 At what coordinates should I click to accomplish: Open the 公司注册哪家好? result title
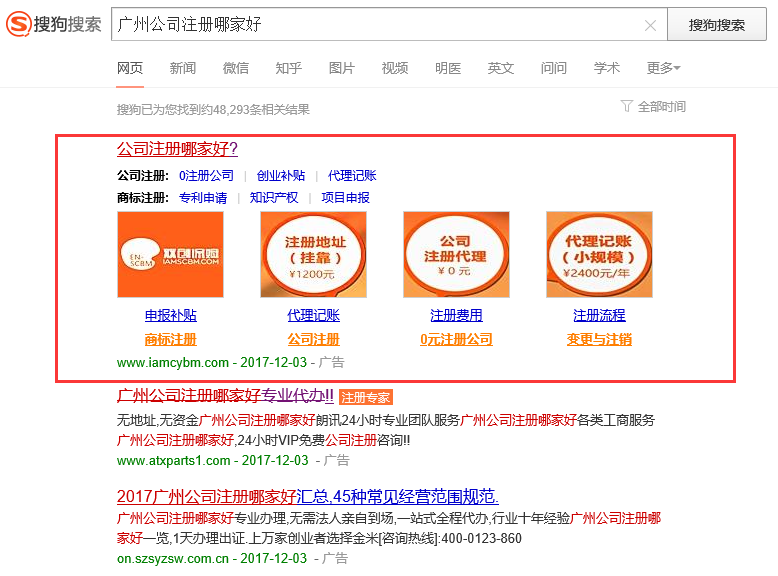click(177, 149)
